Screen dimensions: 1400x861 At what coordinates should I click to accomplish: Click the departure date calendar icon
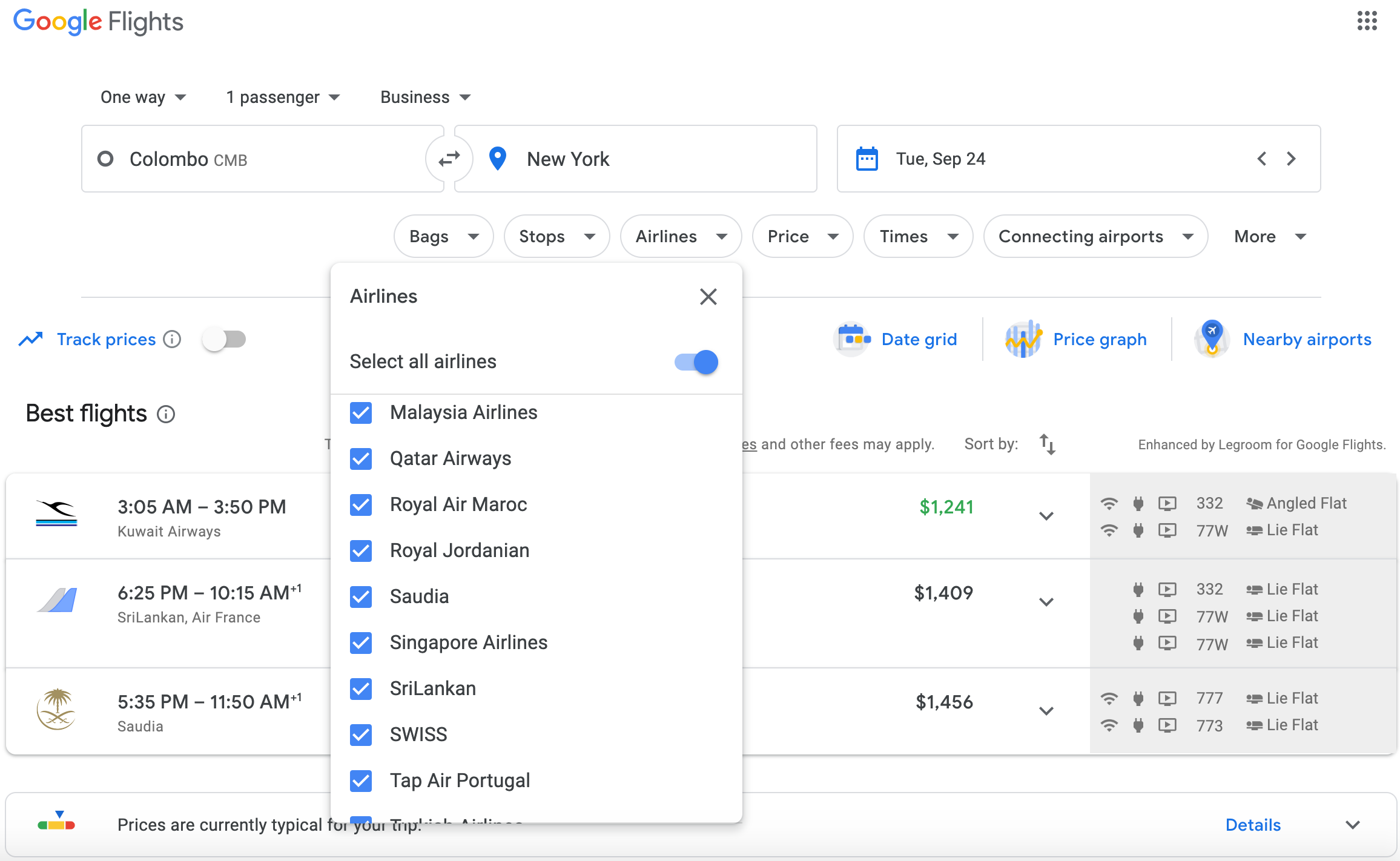point(867,159)
